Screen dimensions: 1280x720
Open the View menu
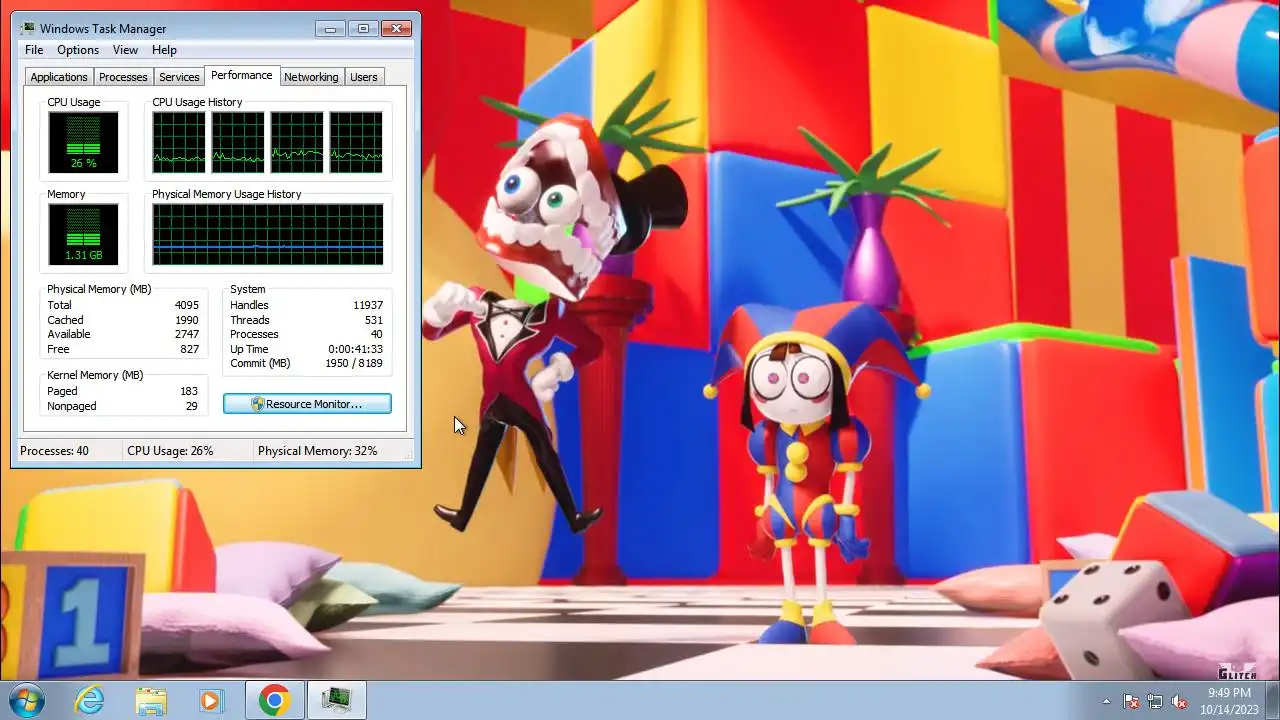point(125,50)
